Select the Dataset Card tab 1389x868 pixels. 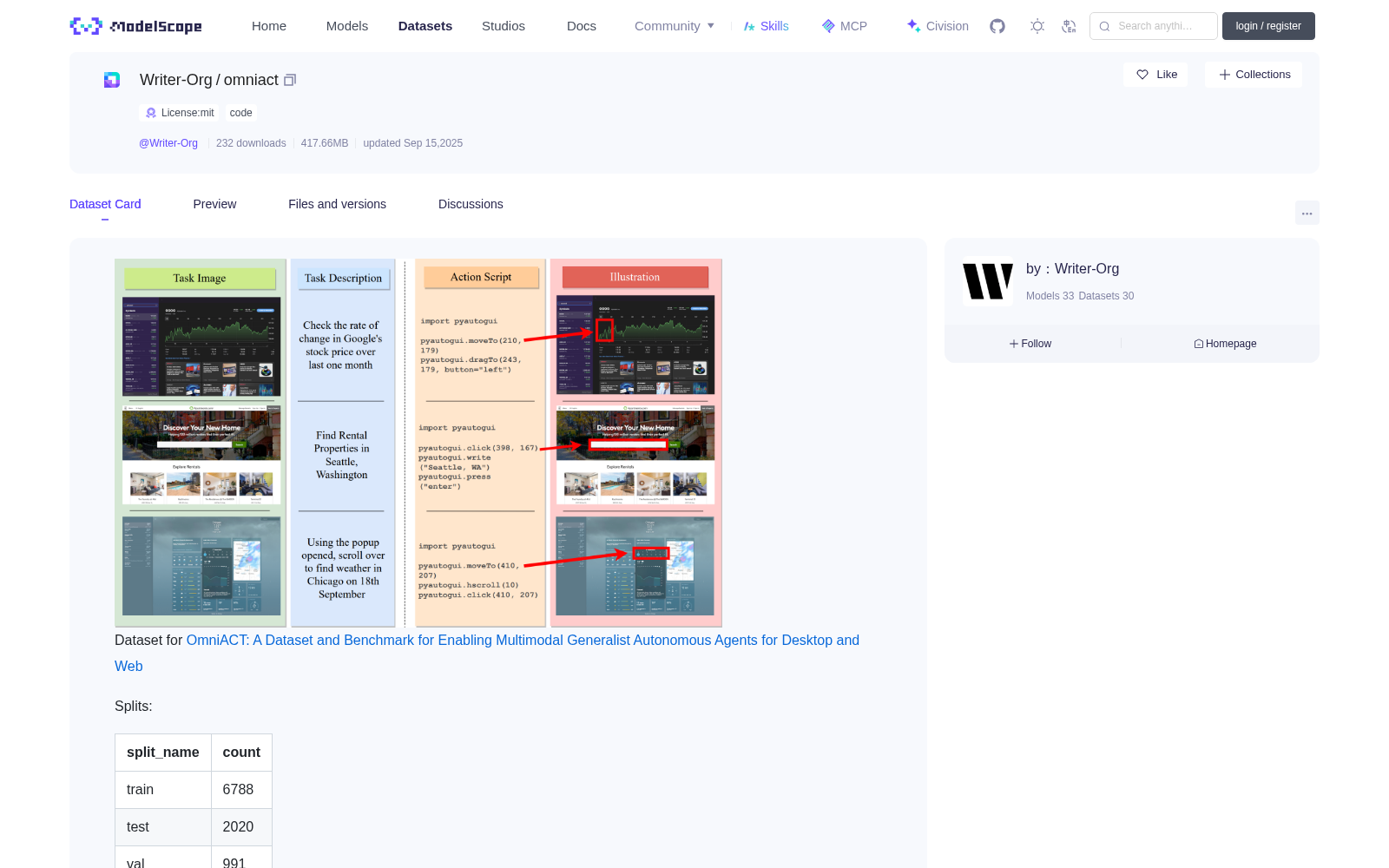pos(105,204)
